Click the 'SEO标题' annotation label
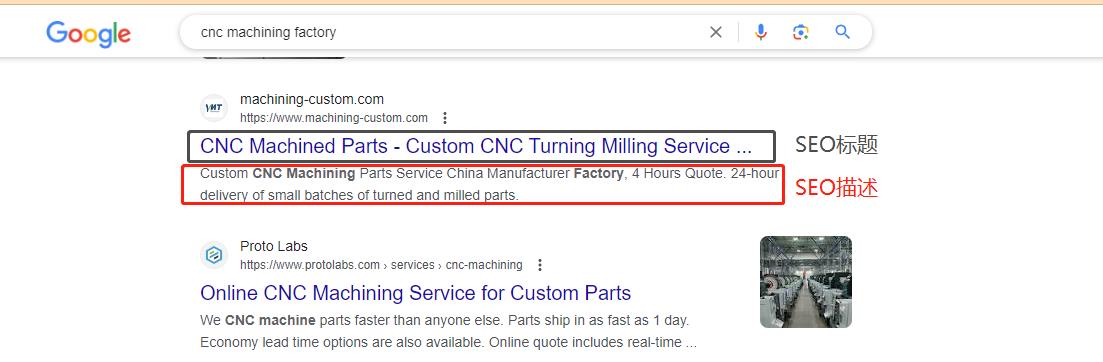The height and width of the screenshot is (362, 1103). pyautogui.click(x=836, y=146)
